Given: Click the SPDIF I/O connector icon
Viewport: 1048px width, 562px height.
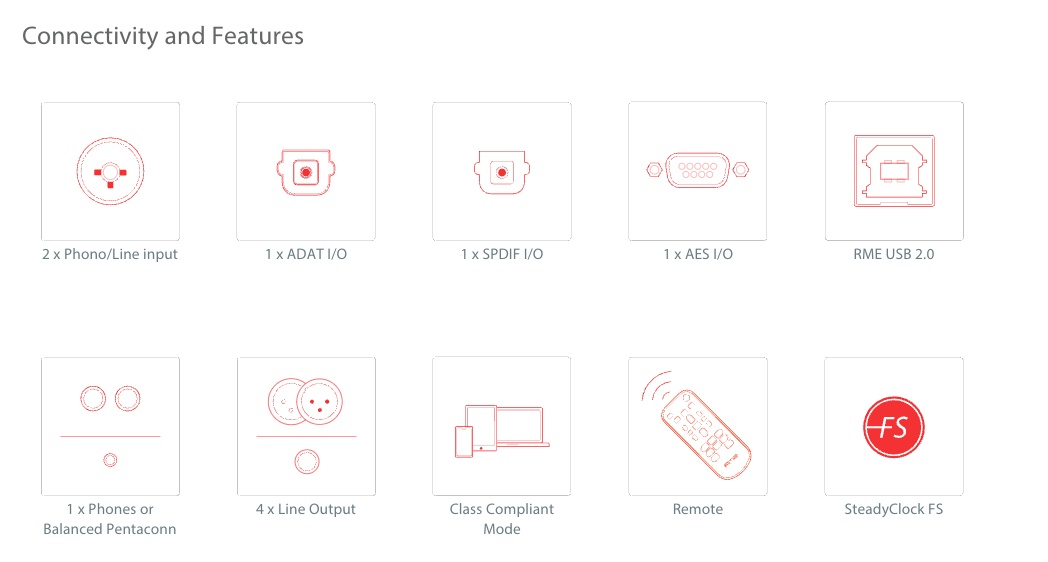Looking at the screenshot, I should (x=502, y=172).
